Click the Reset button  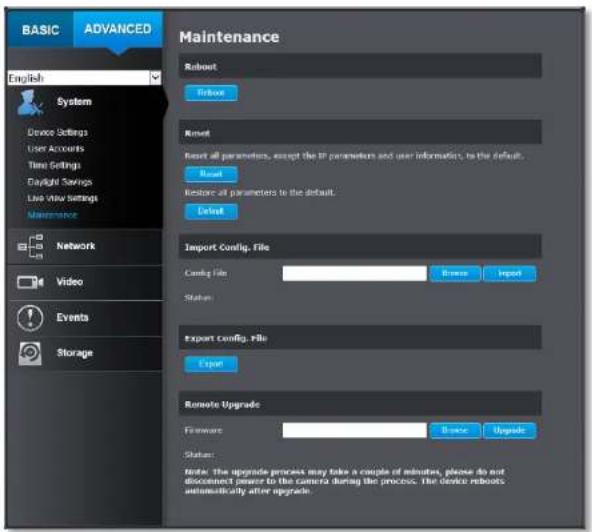tap(211, 174)
